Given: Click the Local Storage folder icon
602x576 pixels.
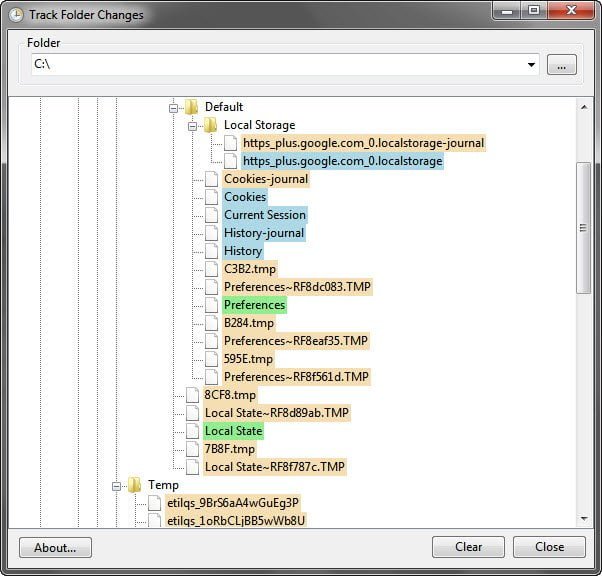Looking at the screenshot, I should (210, 125).
